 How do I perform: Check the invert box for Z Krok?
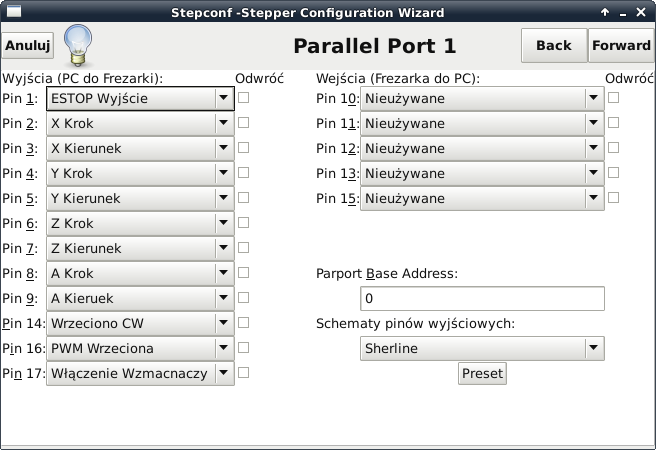click(x=243, y=222)
